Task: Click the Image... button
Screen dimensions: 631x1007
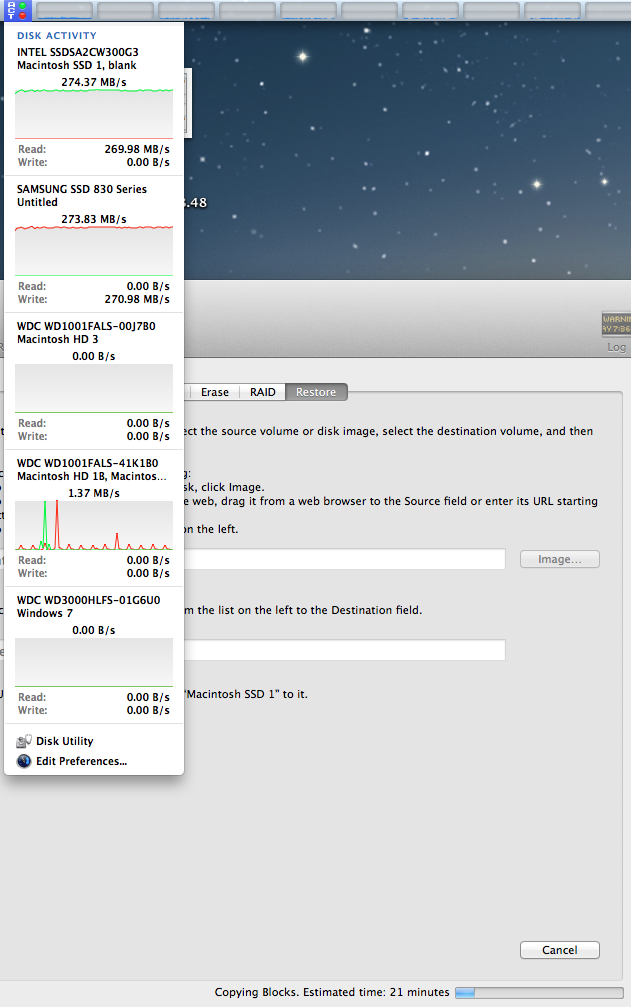Action: (560, 559)
